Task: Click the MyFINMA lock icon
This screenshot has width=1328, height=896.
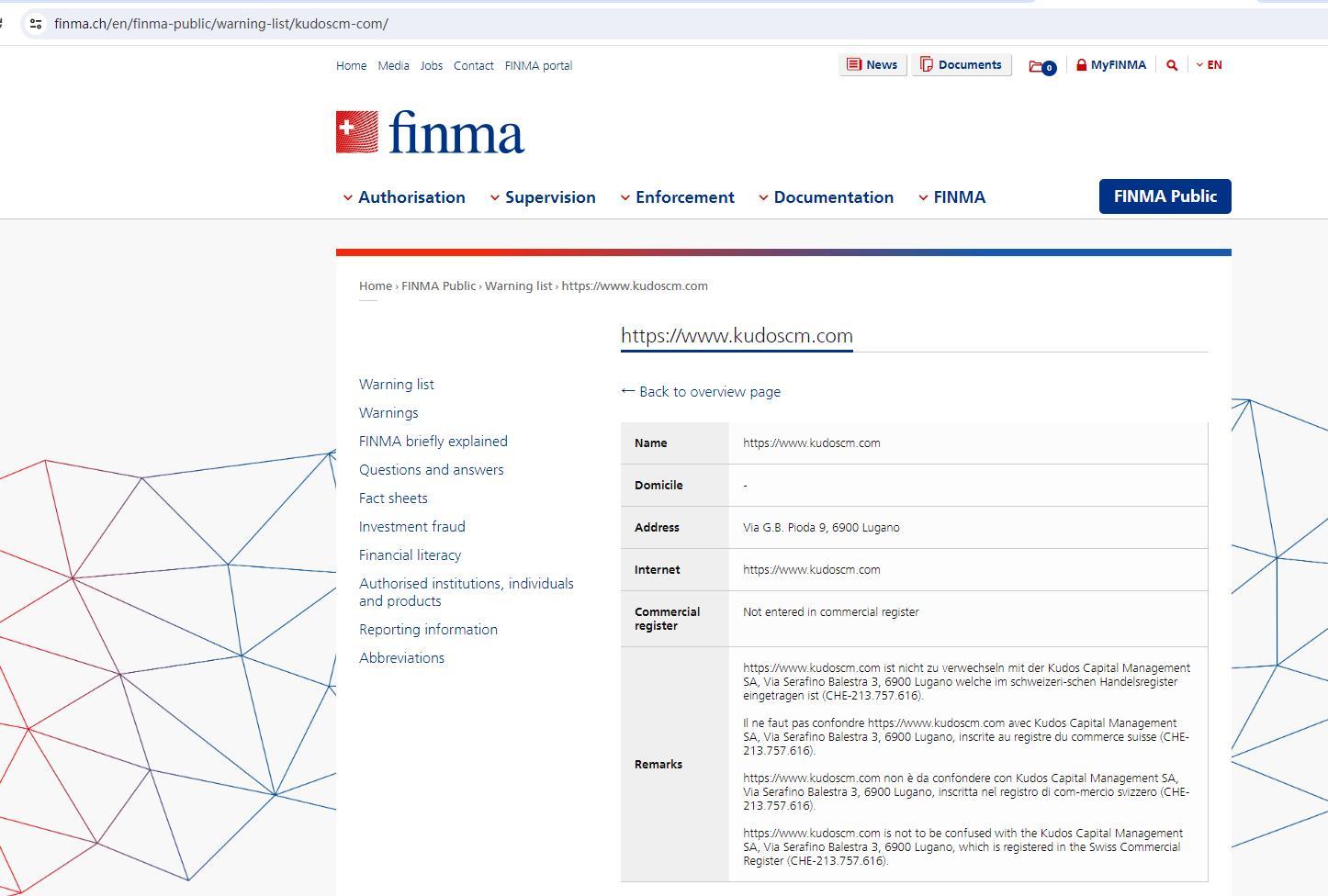Action: [1082, 65]
